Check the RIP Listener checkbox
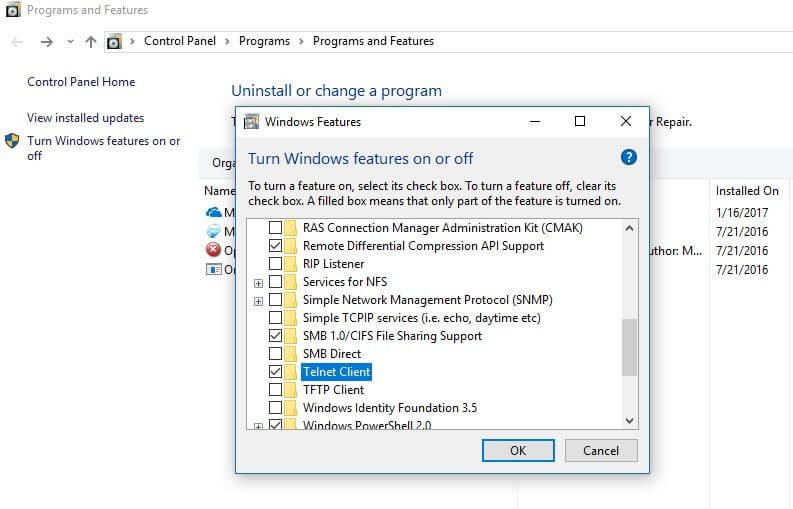This screenshot has width=793, height=509. 275,264
